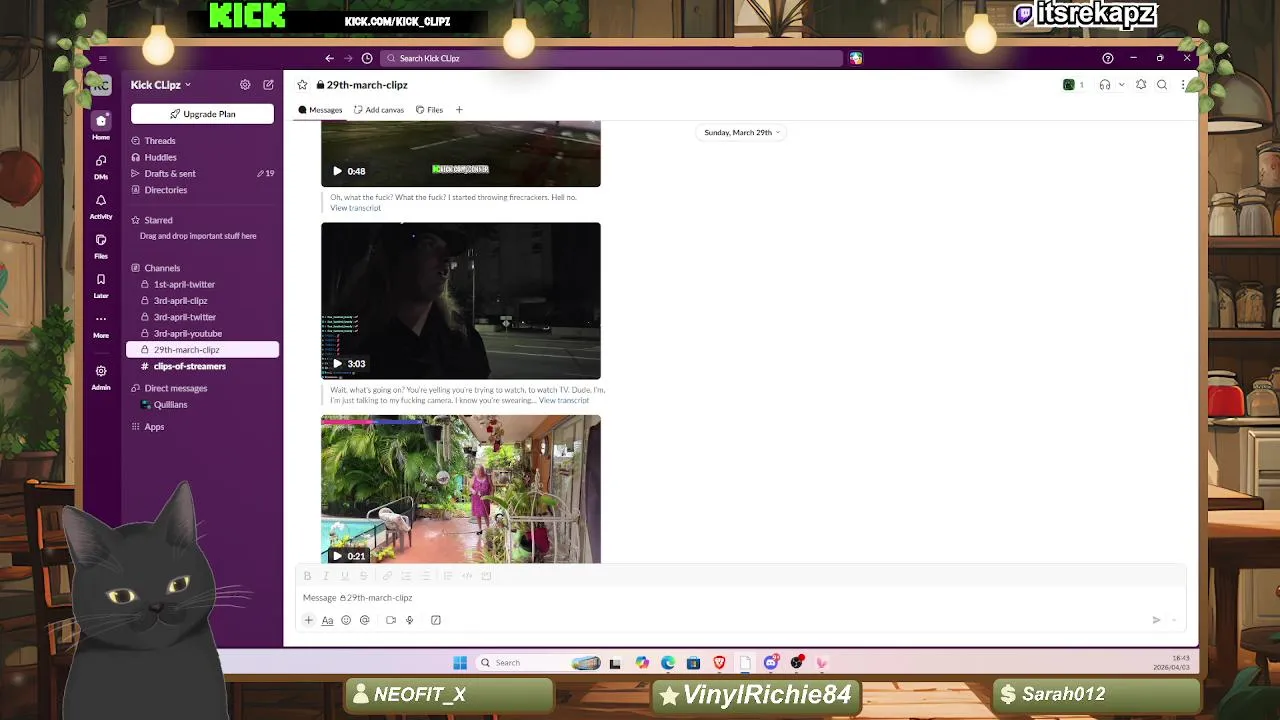Screen dimensions: 1280x720
Task: Switch to the Files tab
Action: coord(429,110)
